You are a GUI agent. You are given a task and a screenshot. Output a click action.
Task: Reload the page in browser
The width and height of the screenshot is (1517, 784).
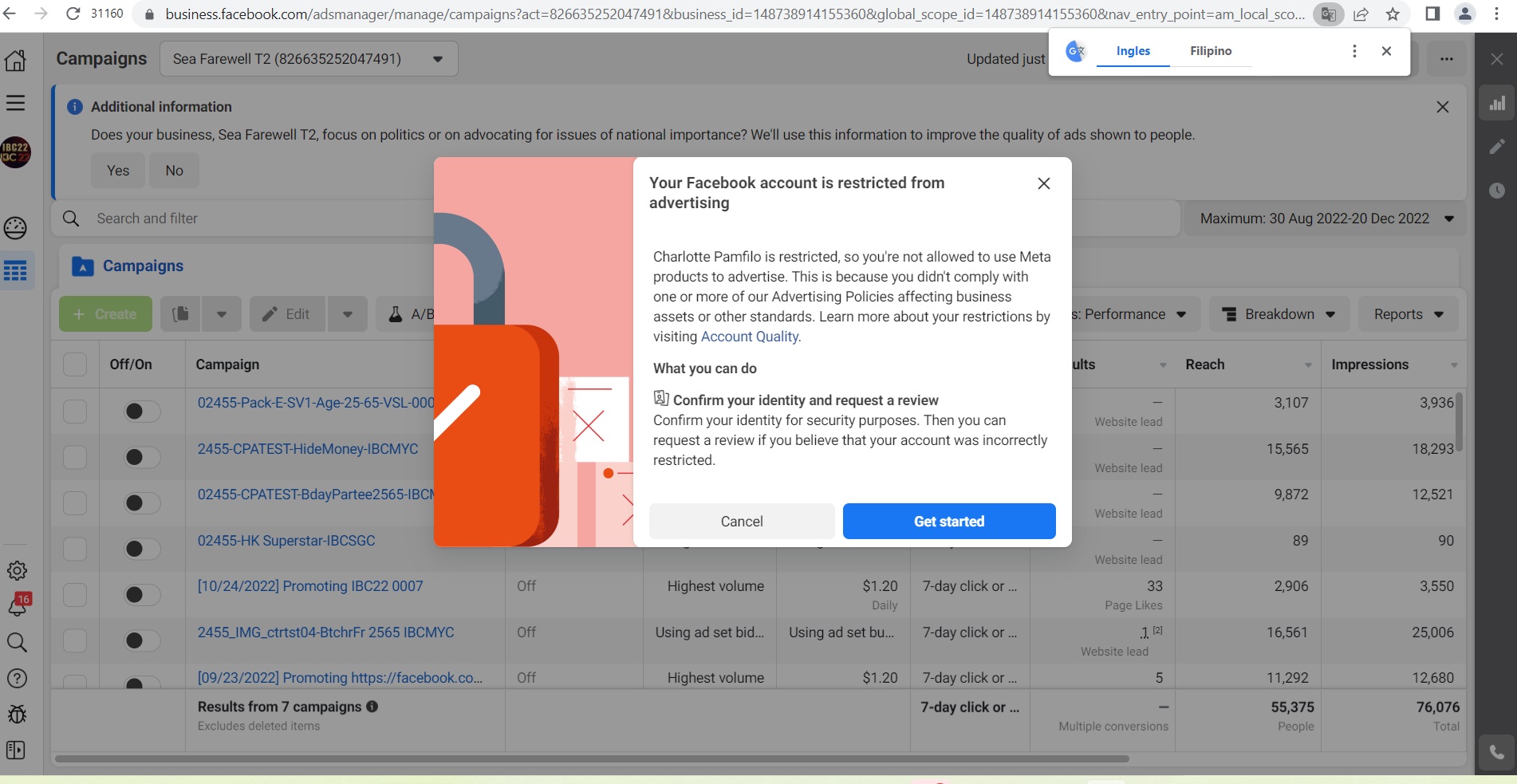pyautogui.click(x=73, y=14)
